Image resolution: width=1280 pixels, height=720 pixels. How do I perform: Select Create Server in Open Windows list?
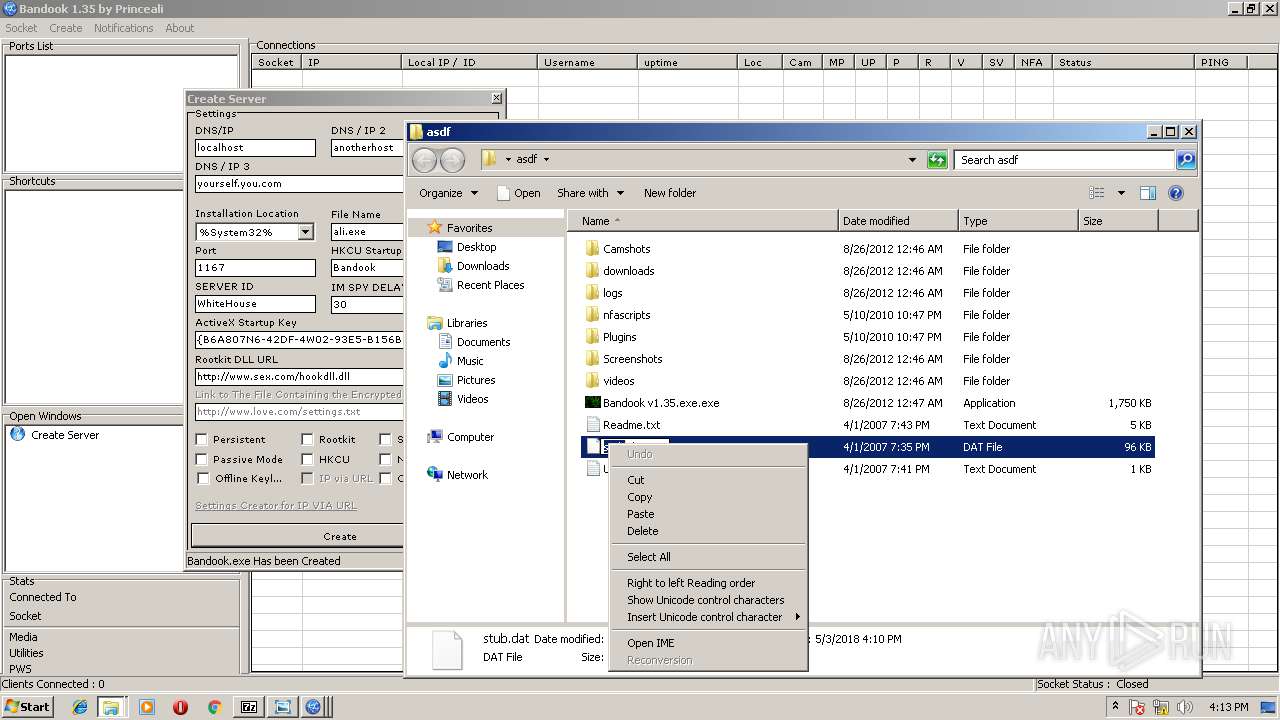tap(65, 435)
